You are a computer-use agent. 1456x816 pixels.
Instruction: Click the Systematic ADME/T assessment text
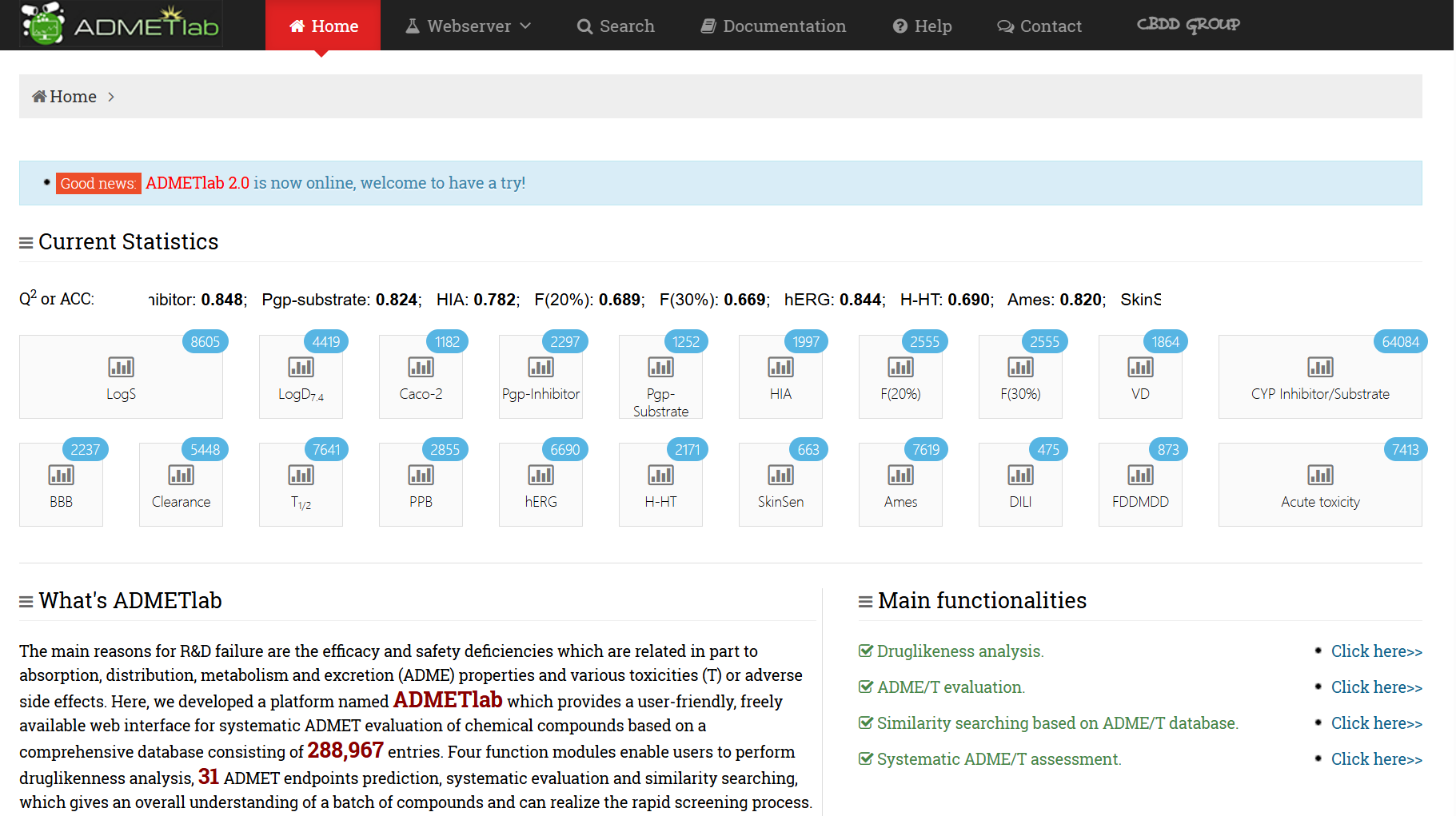pos(999,759)
